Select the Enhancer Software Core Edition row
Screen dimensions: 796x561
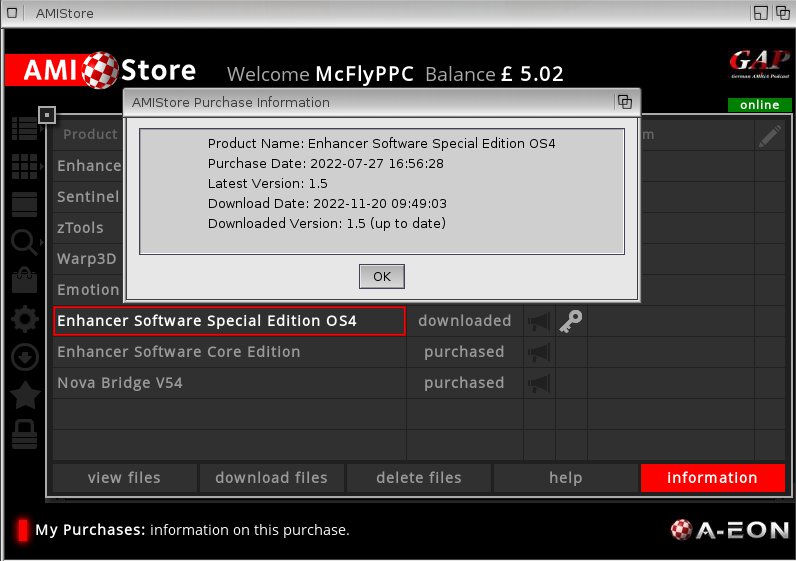[x=229, y=352]
